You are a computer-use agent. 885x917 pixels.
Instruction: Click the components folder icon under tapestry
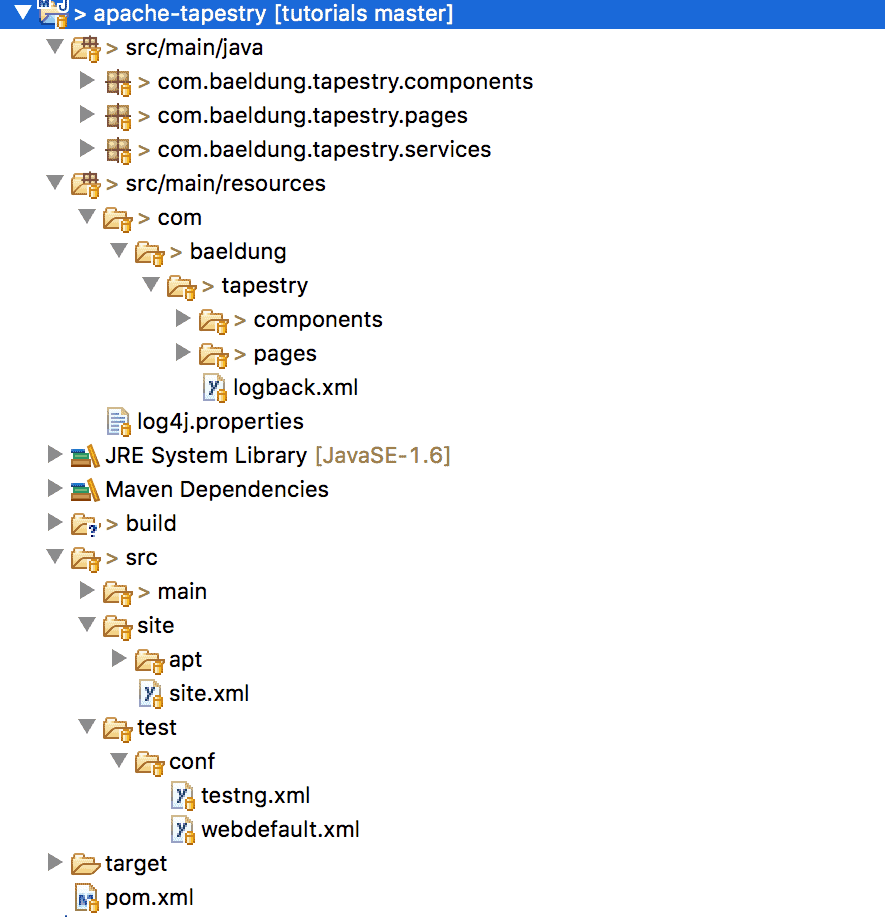pyautogui.click(x=213, y=321)
